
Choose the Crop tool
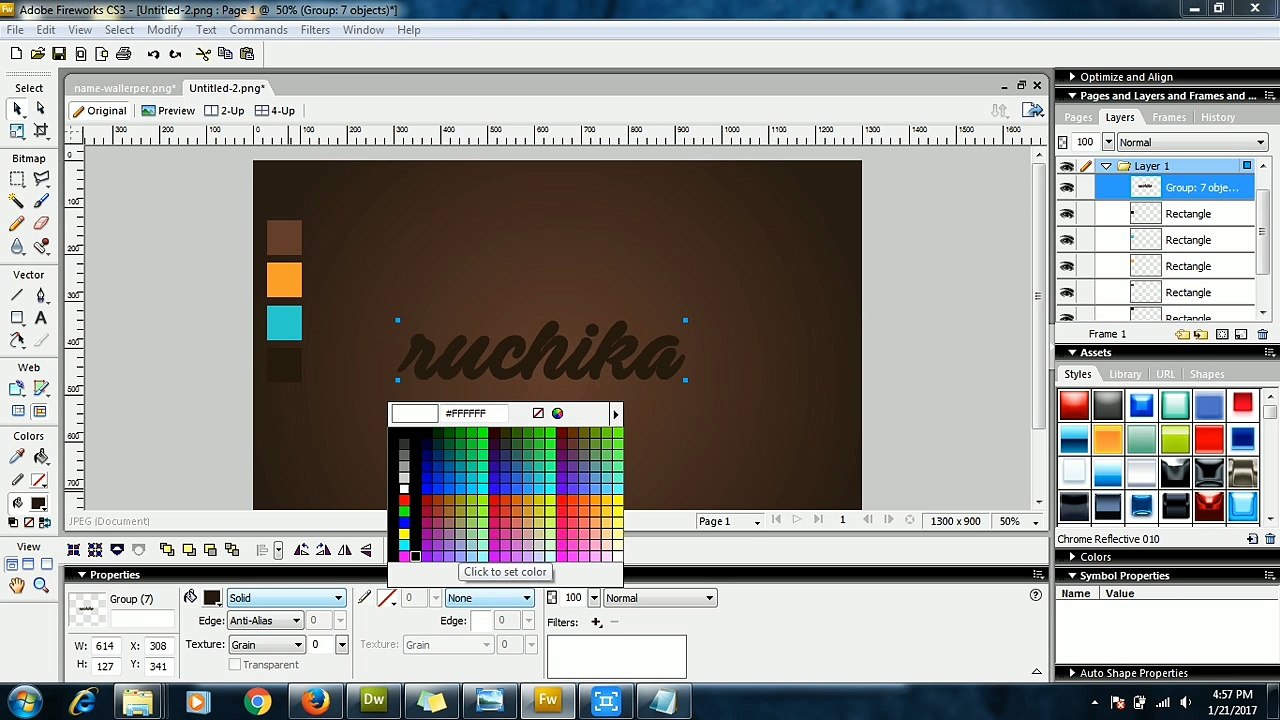coord(40,130)
